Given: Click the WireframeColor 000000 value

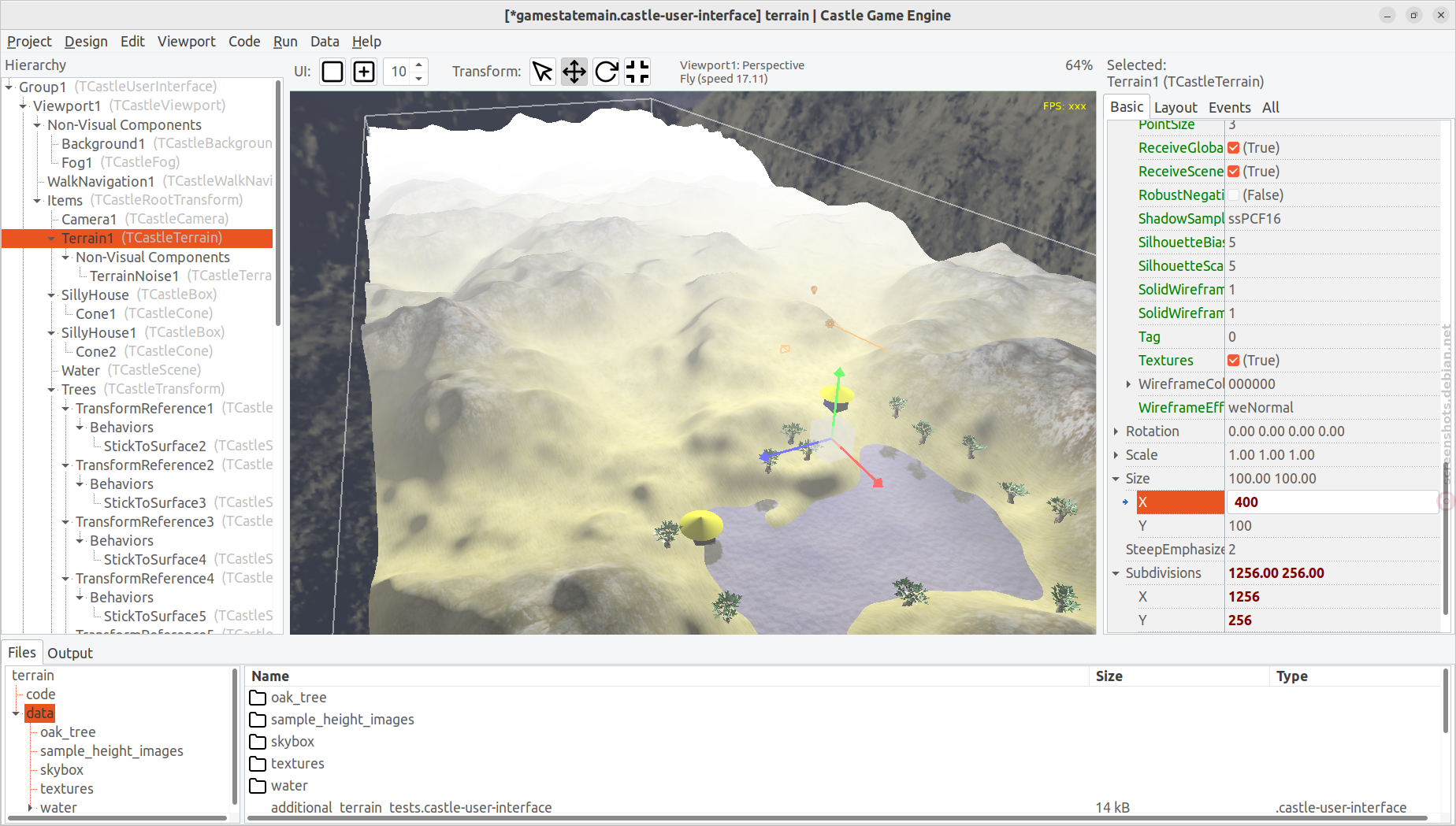Looking at the screenshot, I should click(x=1332, y=384).
